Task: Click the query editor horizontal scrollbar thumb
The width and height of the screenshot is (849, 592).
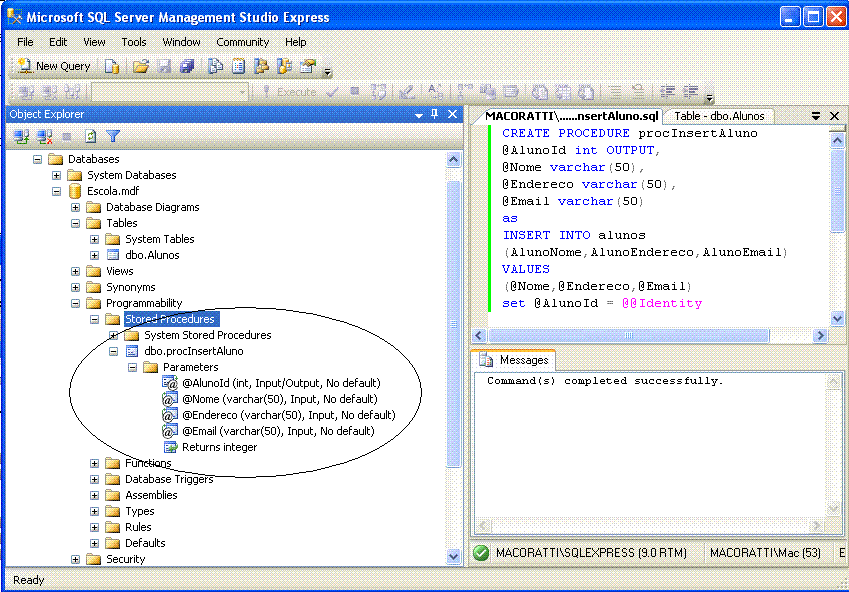Action: point(628,336)
